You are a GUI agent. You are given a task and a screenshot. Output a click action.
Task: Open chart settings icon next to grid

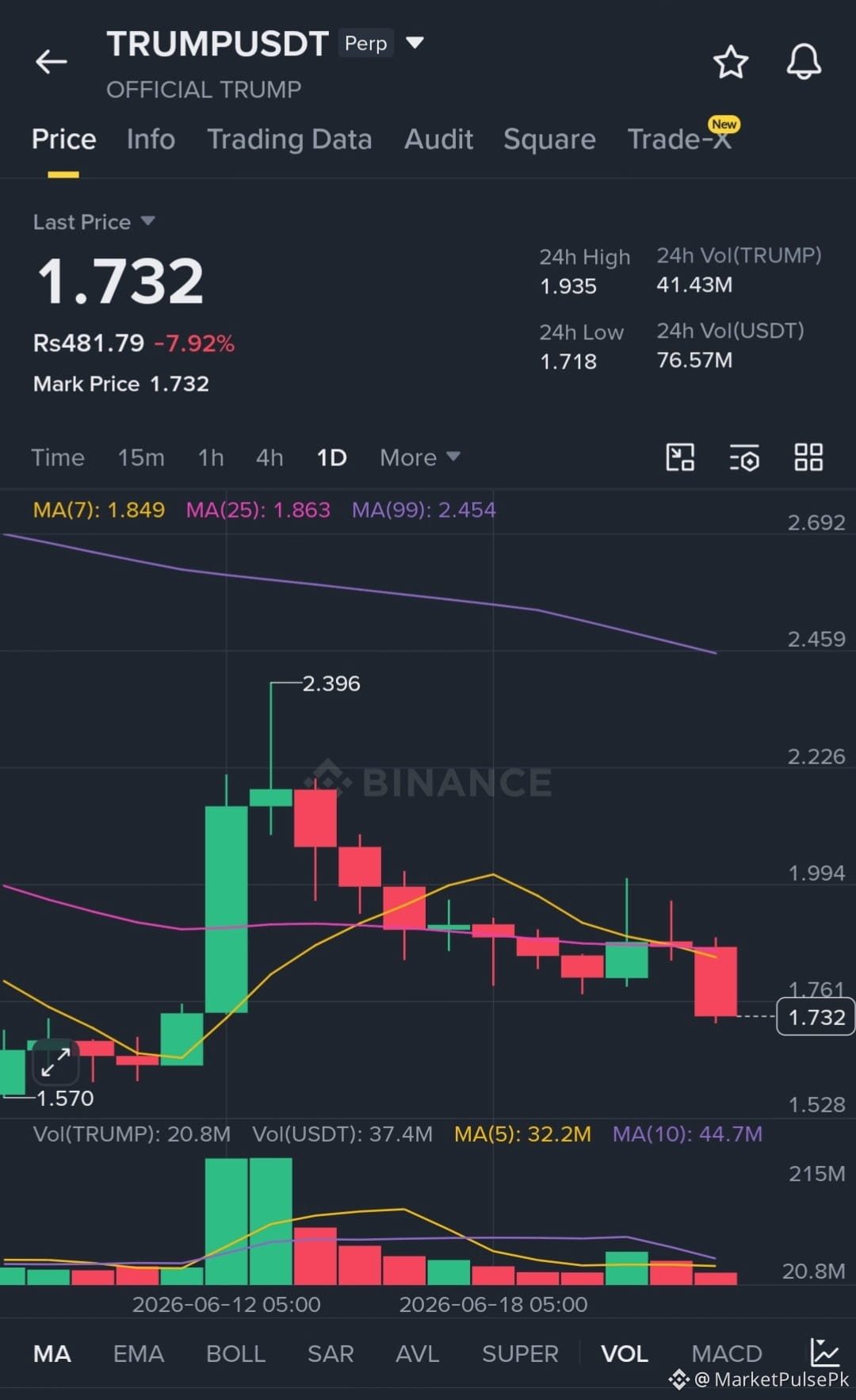point(744,457)
